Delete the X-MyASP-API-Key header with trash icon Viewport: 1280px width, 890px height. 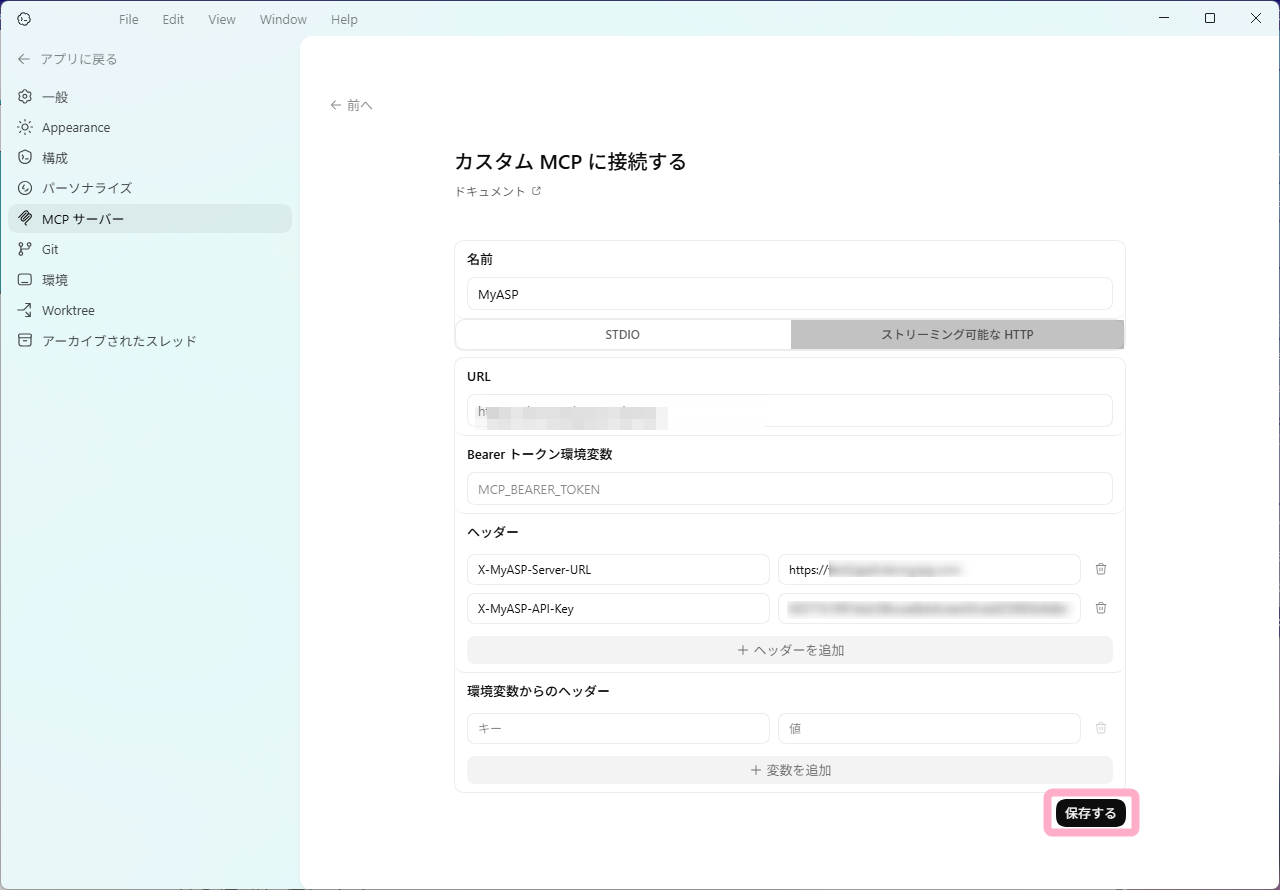(x=1101, y=608)
